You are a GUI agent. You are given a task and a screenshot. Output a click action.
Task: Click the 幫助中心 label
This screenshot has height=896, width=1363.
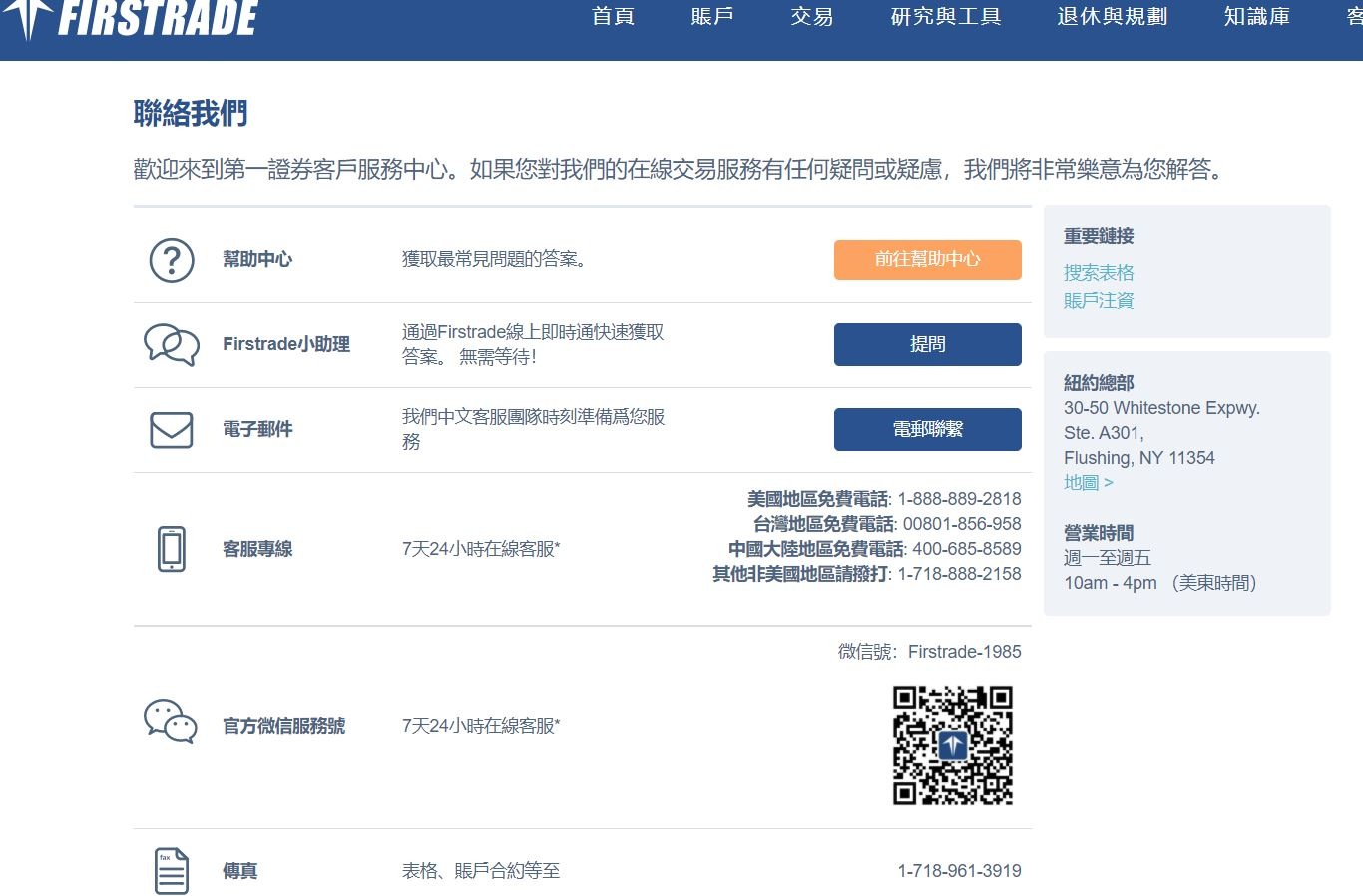(257, 259)
